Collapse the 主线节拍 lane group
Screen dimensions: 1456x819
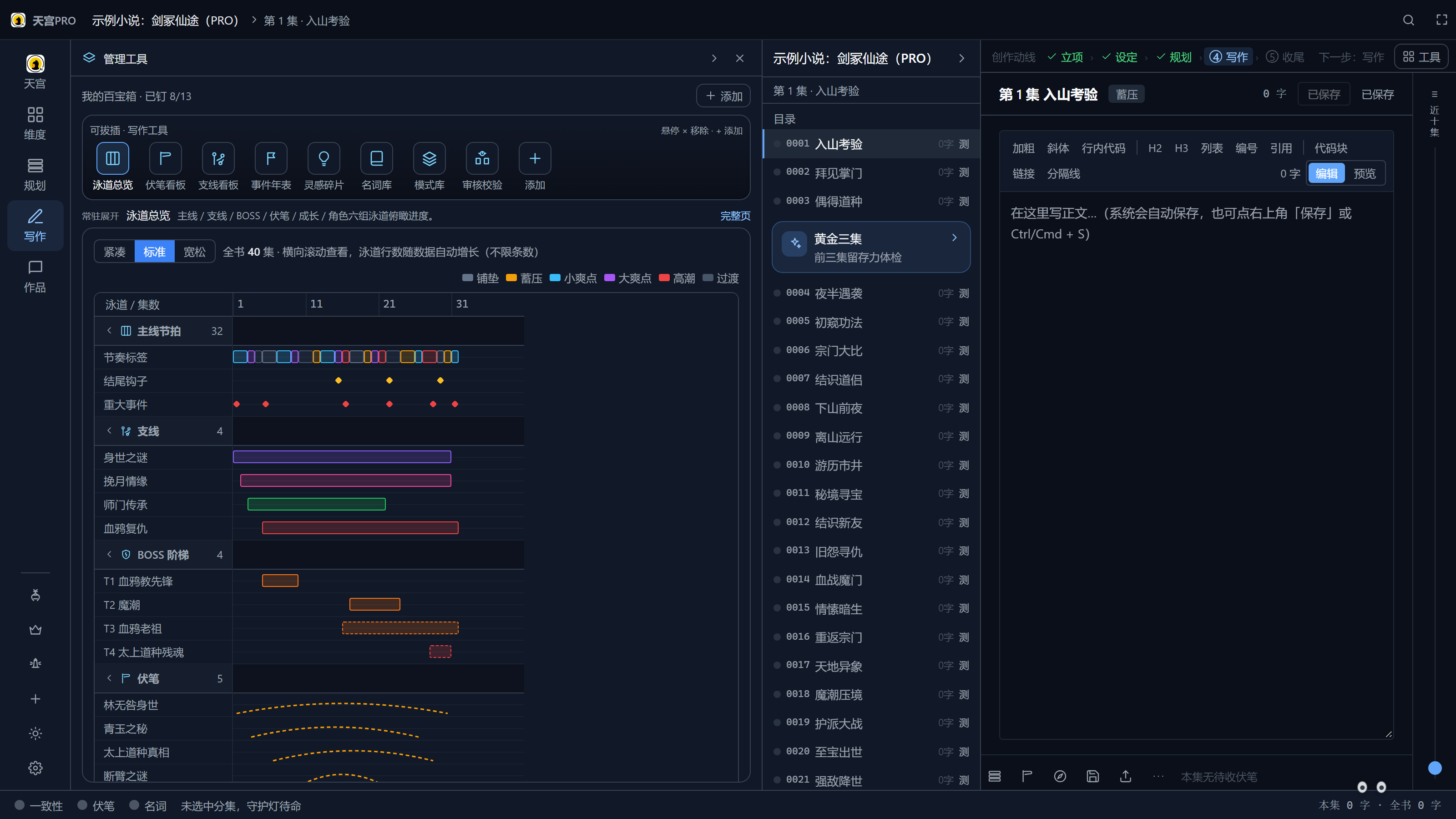click(109, 331)
